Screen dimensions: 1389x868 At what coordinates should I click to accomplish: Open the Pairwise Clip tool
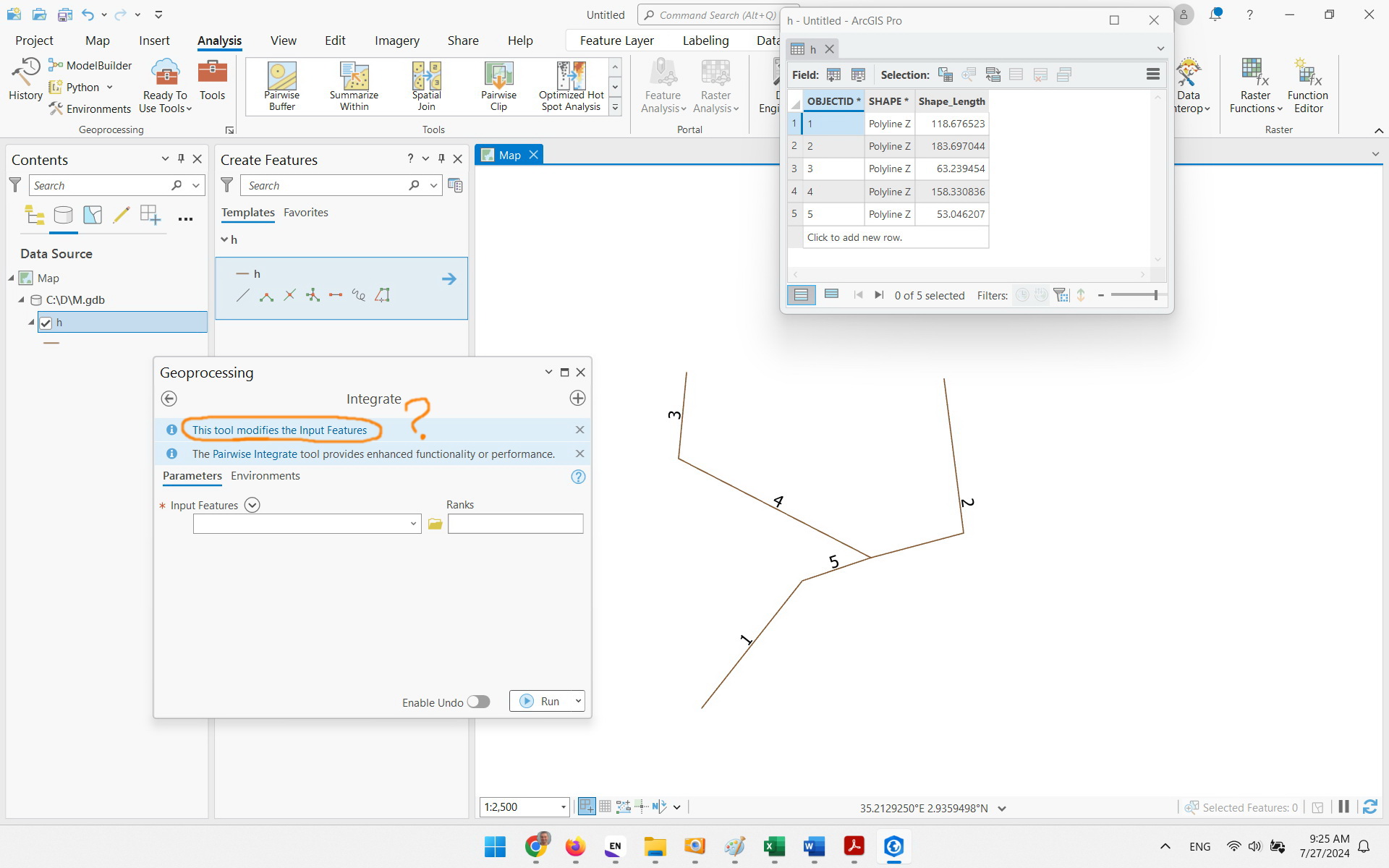(x=498, y=85)
